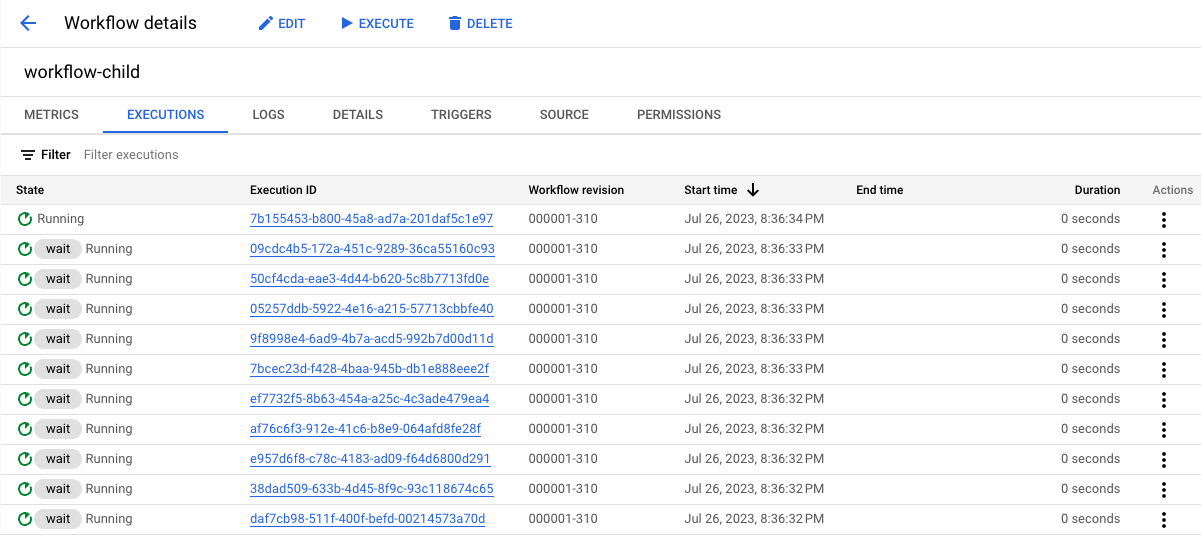Click the Filter icon
1201x535 pixels.
(28, 155)
